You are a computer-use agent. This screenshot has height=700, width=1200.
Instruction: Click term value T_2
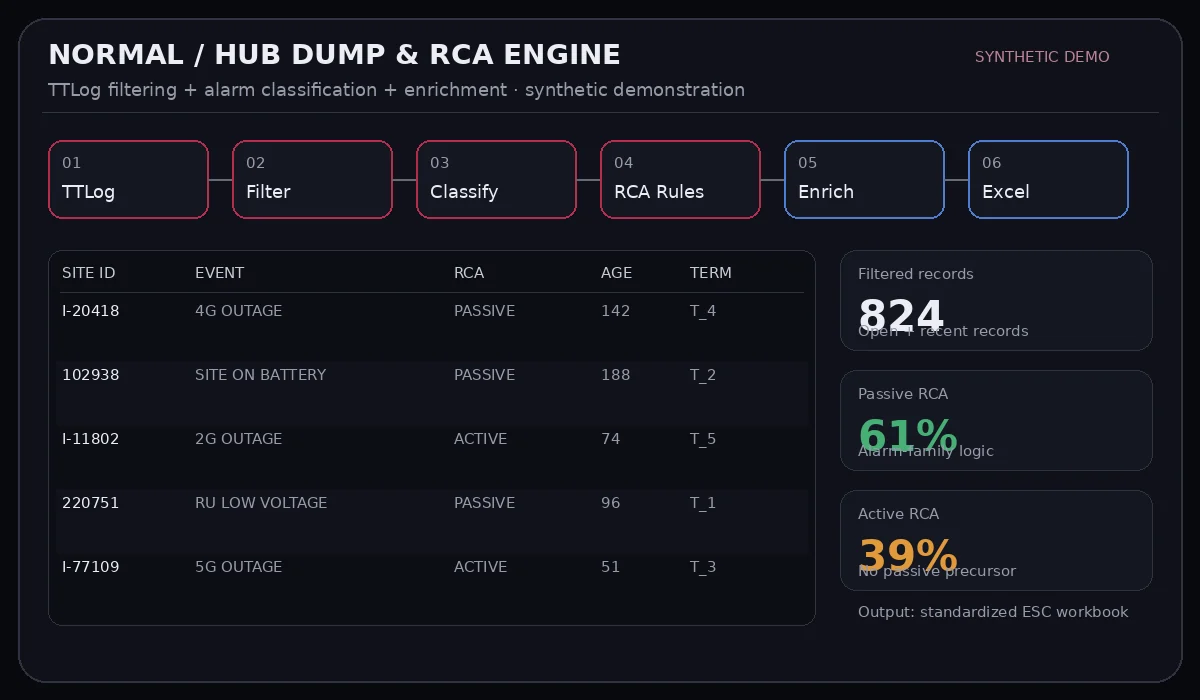click(703, 375)
